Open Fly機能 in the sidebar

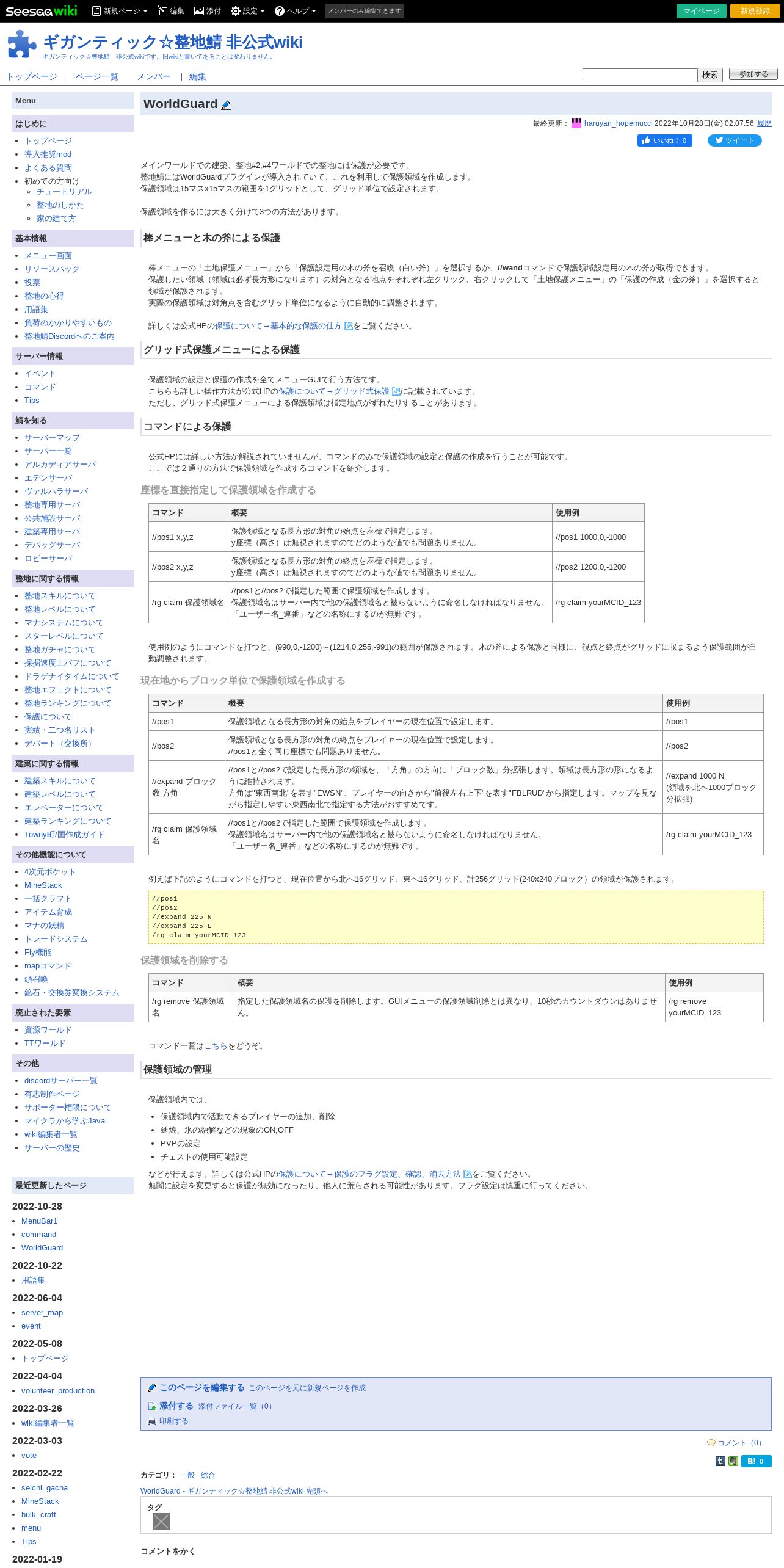coord(38,953)
